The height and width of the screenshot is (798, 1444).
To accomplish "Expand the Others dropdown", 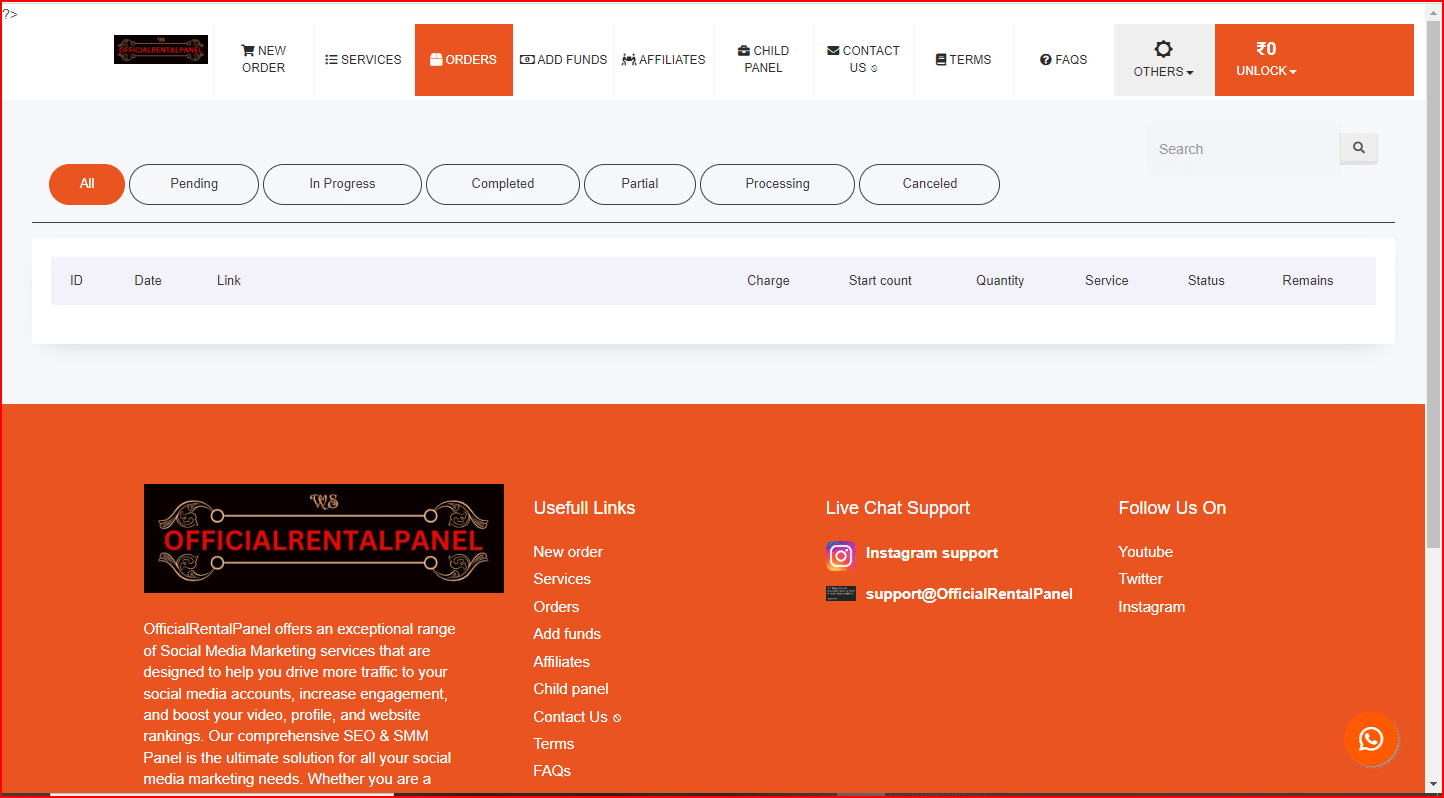I will click(x=1163, y=72).
